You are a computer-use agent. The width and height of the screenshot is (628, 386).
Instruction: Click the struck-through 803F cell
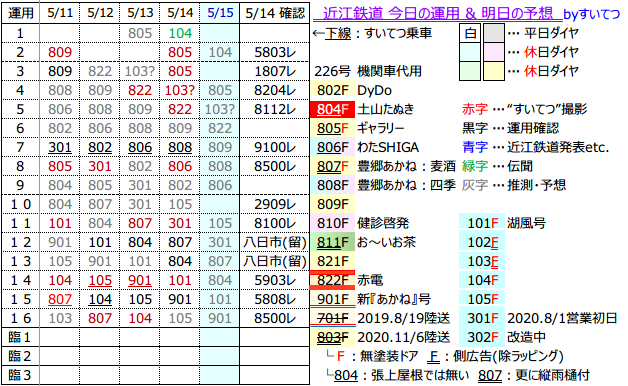[332, 338]
